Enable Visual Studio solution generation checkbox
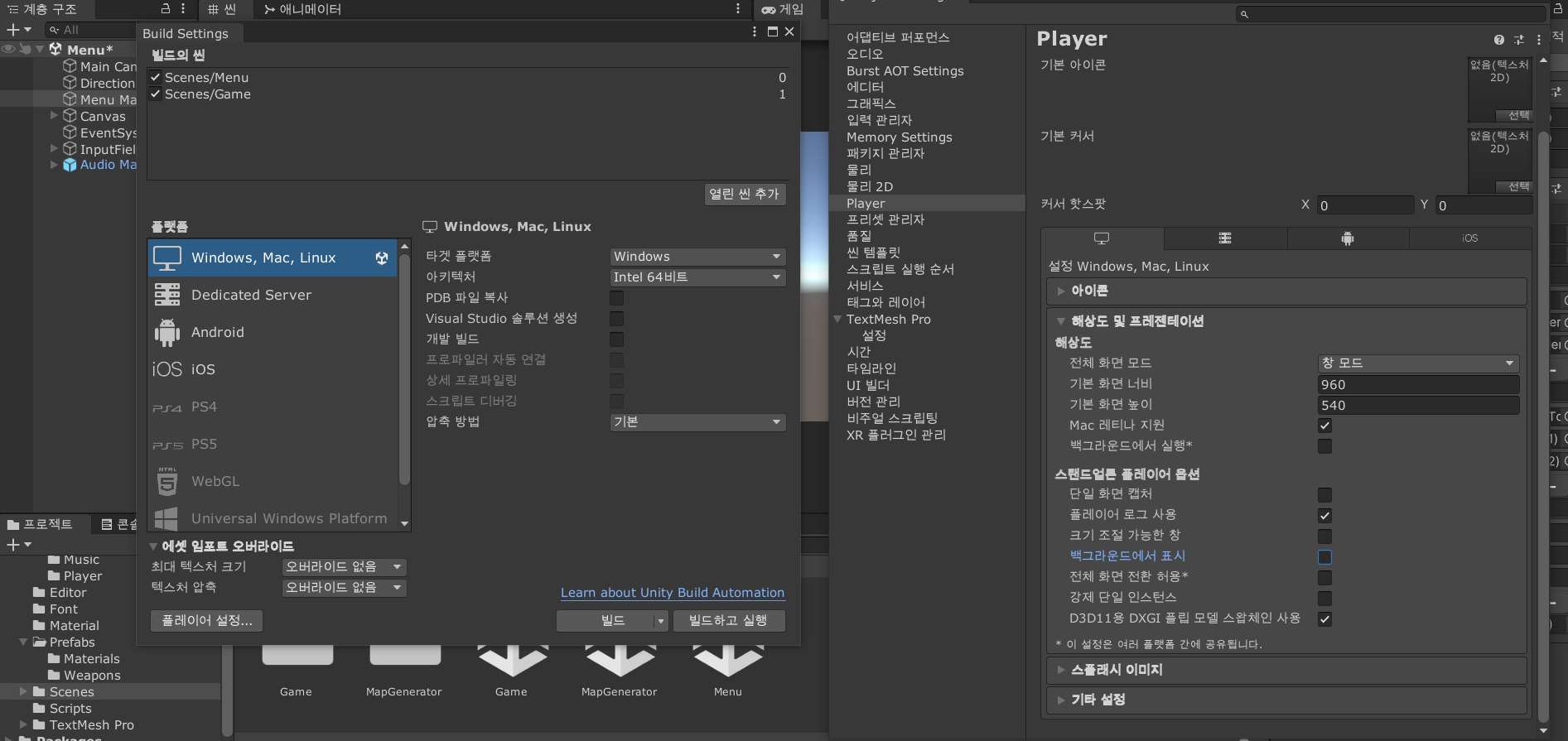 click(616, 319)
